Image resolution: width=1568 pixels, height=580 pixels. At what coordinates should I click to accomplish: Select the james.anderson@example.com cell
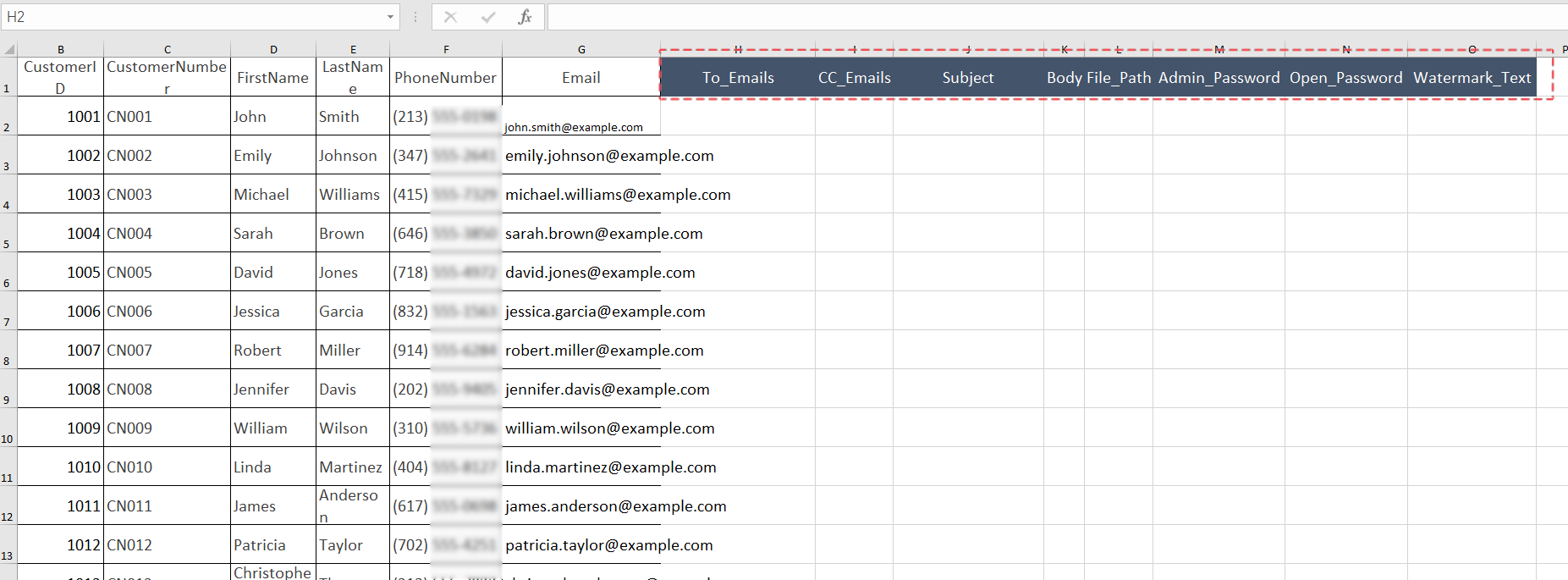tap(581, 505)
